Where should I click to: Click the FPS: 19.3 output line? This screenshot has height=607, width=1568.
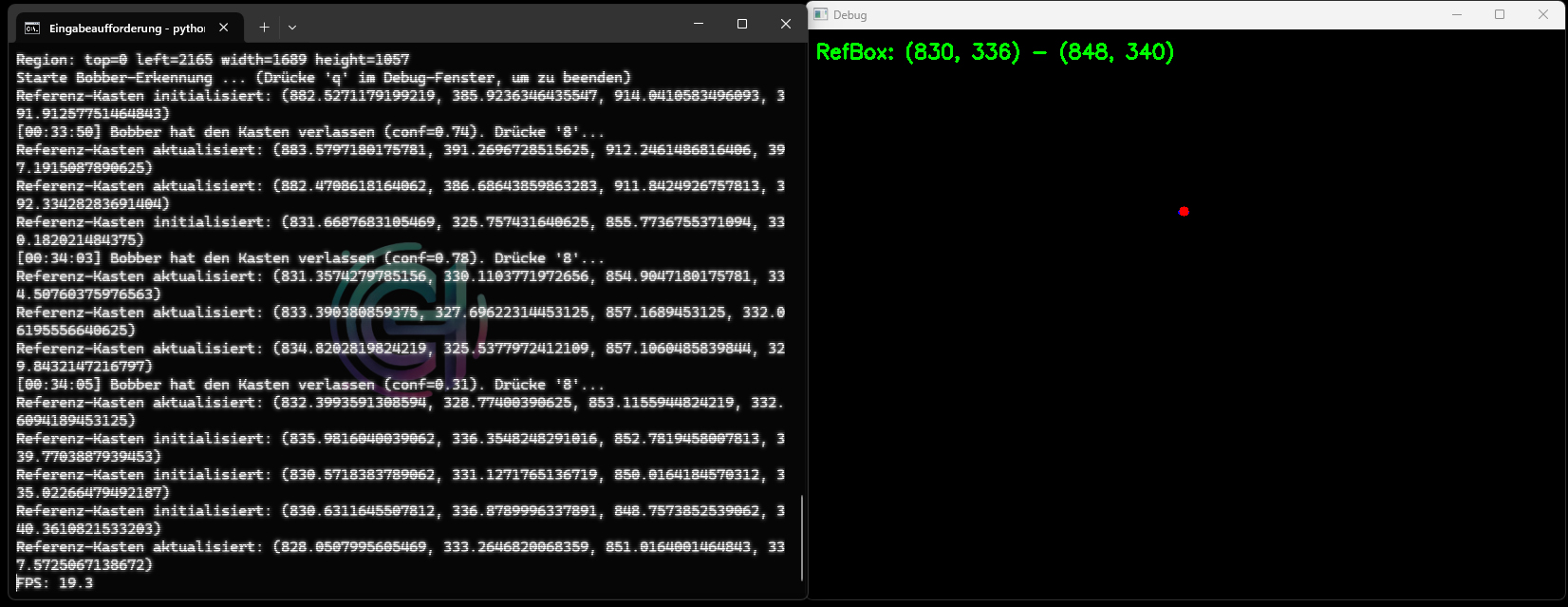click(55, 582)
